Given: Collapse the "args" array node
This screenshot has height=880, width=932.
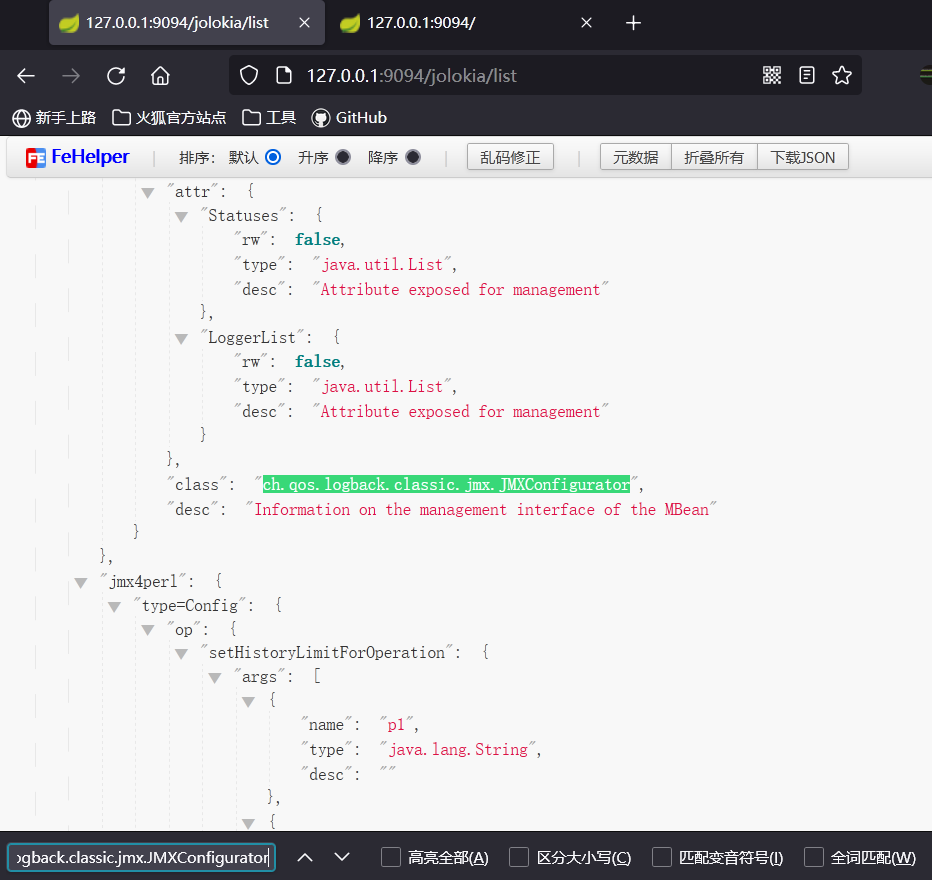Looking at the screenshot, I should click(215, 677).
